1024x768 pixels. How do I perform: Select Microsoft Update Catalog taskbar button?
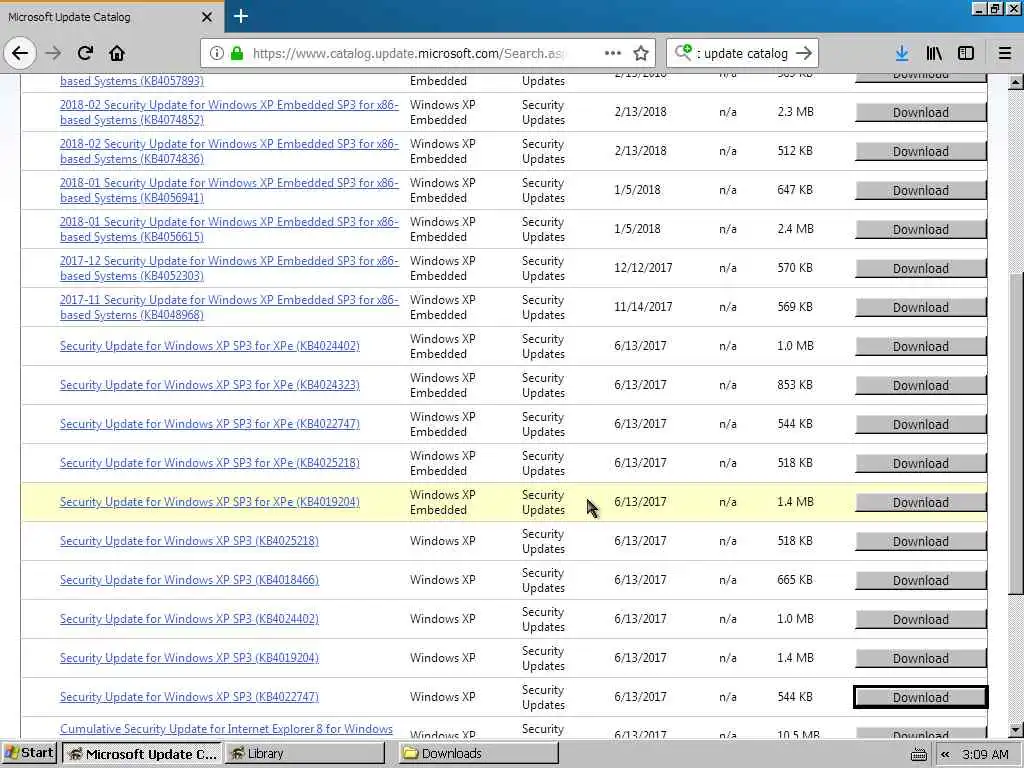142,753
